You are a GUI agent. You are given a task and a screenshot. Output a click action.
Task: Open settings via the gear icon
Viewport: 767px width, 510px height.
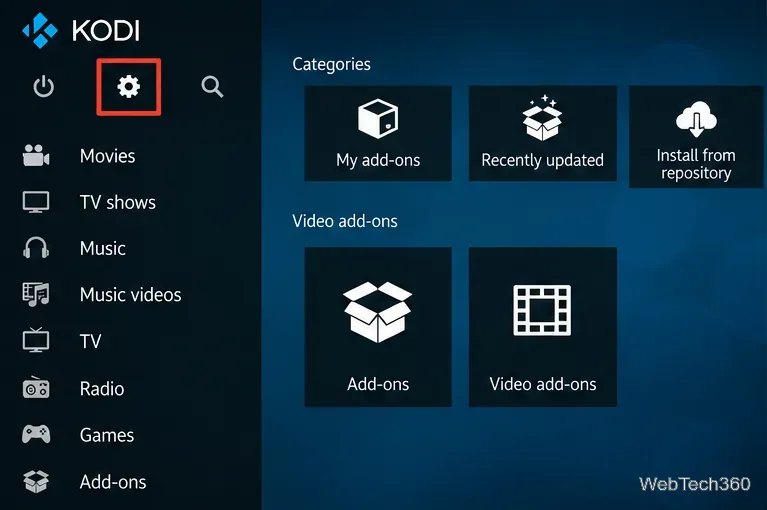(129, 87)
